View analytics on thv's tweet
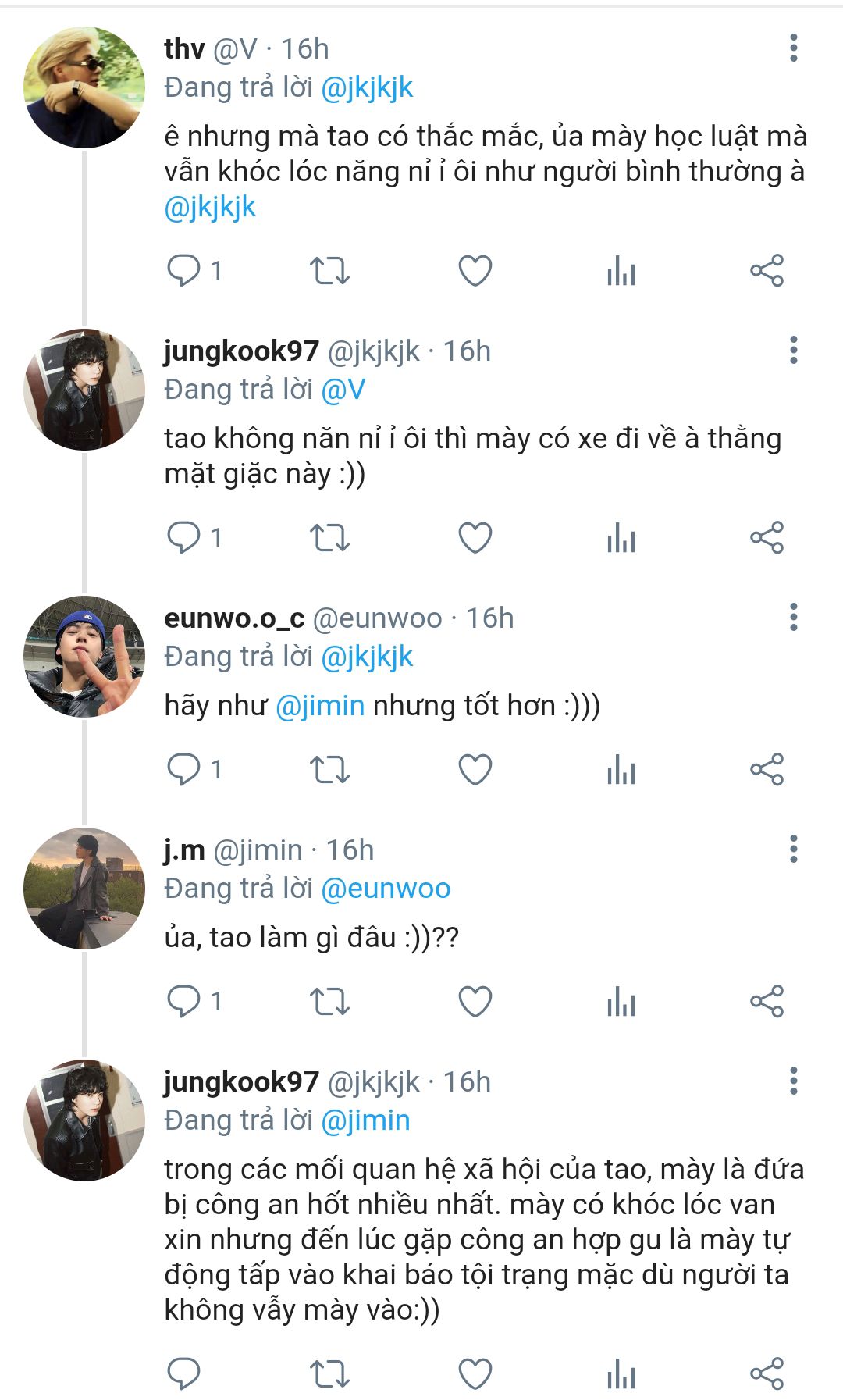The width and height of the screenshot is (843, 1400). point(621,271)
